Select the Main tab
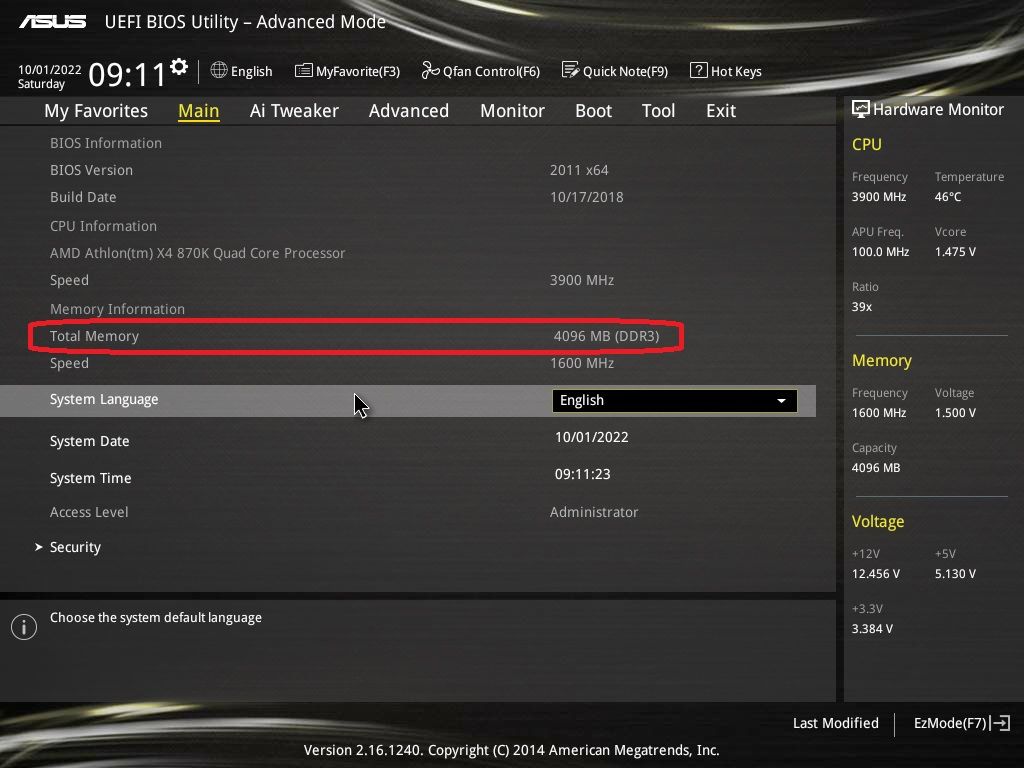 [x=199, y=111]
